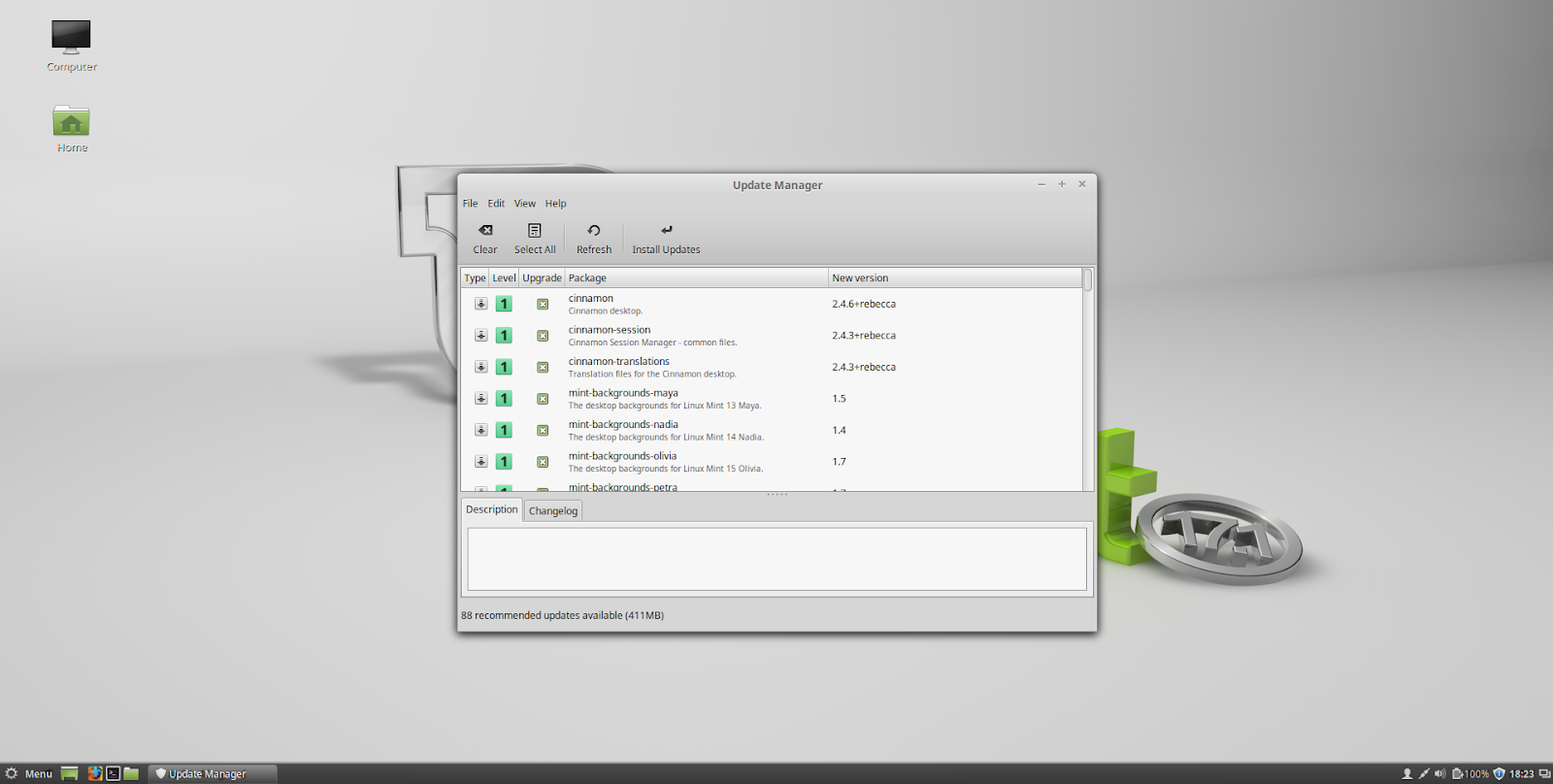Open the window list tray icon
Viewport: 1553px width, 784px height.
1544,773
